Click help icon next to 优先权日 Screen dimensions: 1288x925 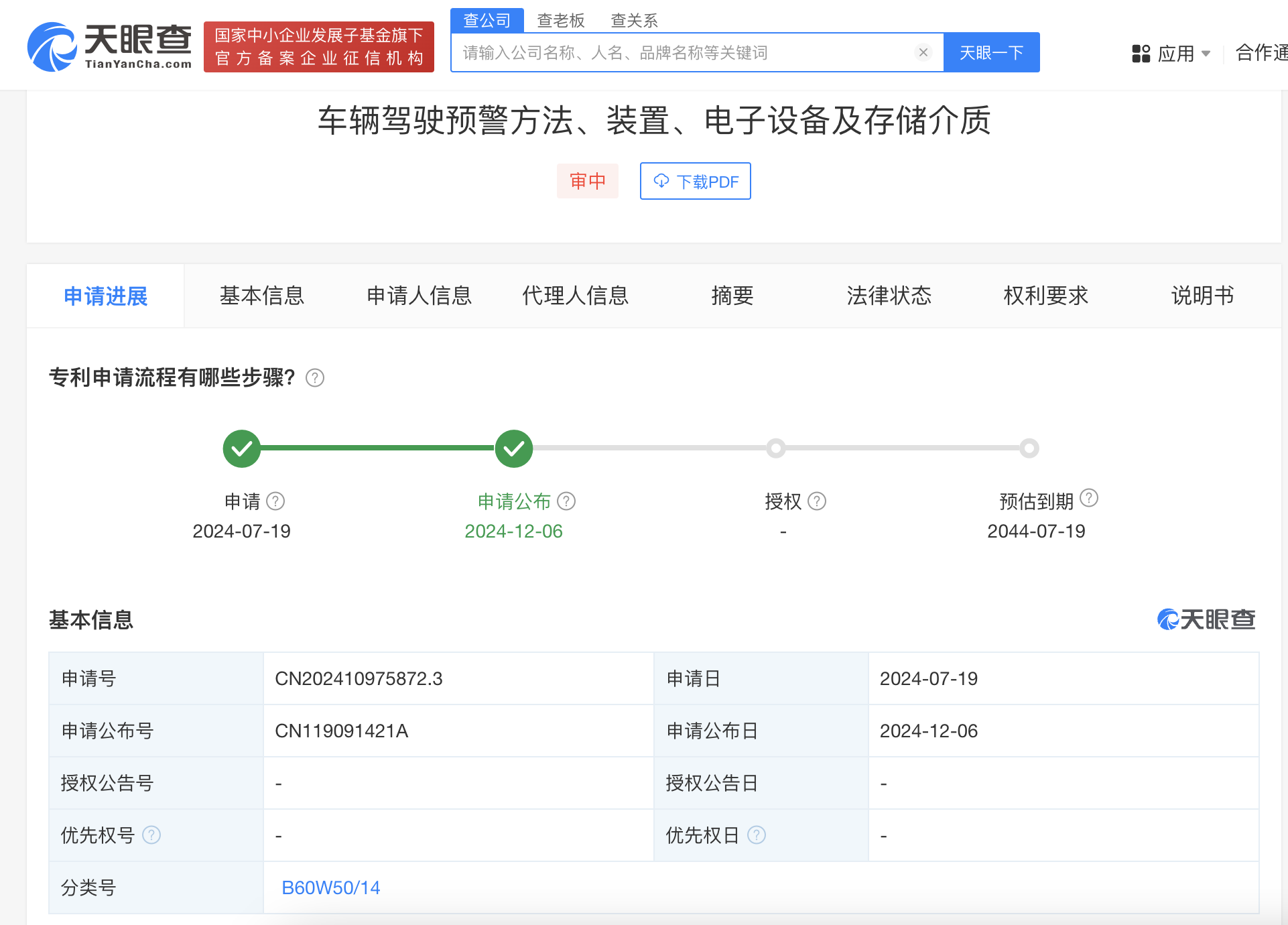[757, 835]
